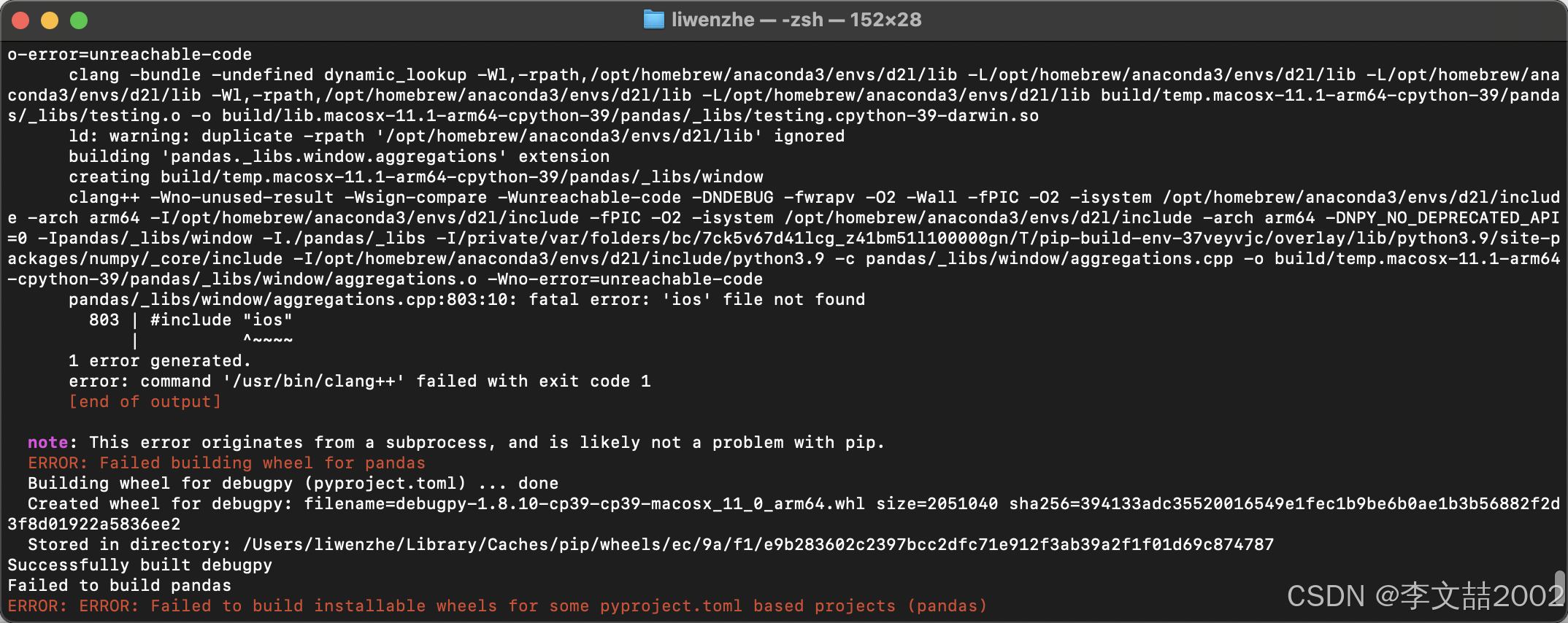Select the title 'liwenzhe — -zsh — 152×28'
The width and height of the screenshot is (1568, 623).
coord(796,20)
